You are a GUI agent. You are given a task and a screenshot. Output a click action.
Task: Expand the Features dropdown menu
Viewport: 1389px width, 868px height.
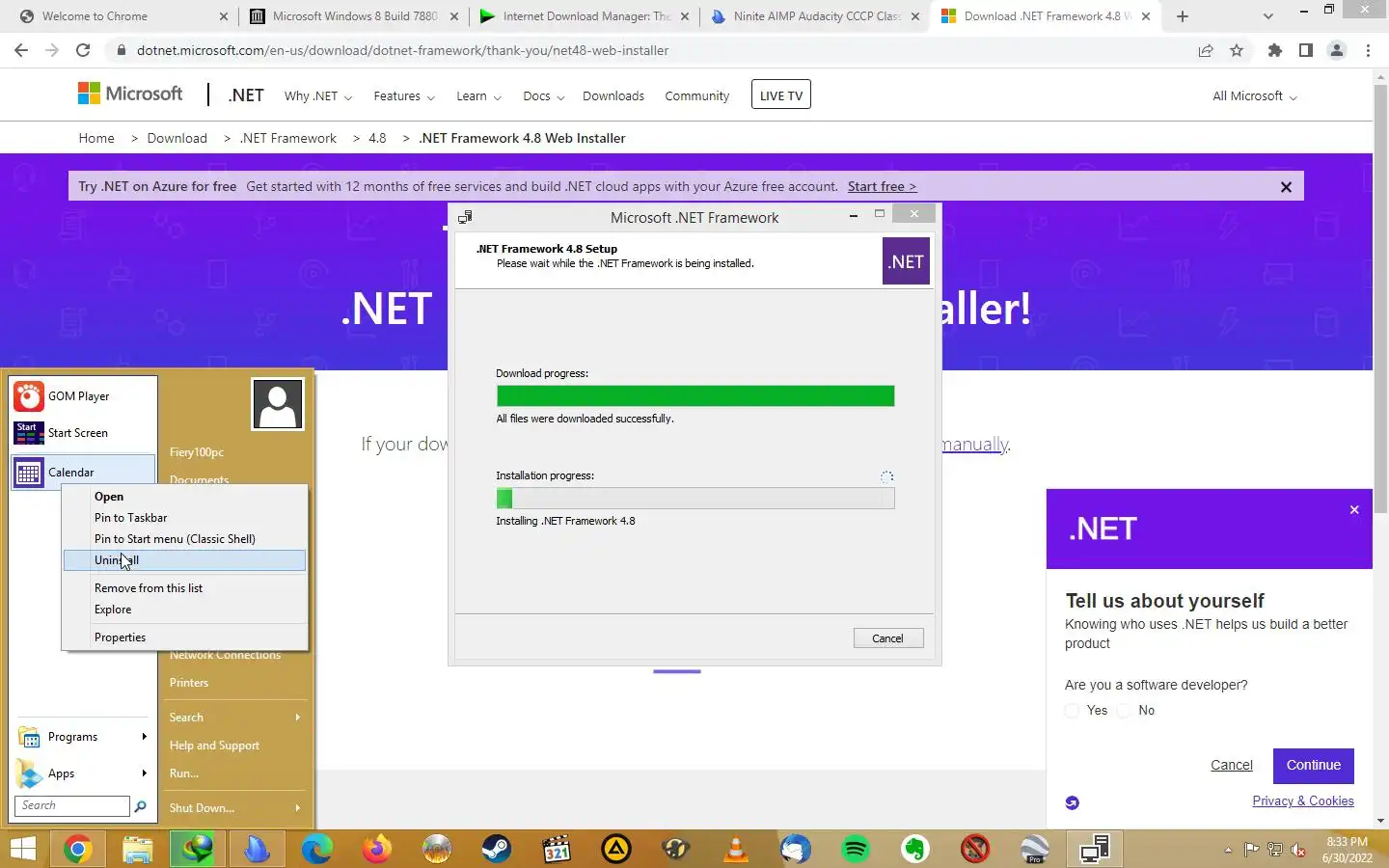tap(404, 96)
